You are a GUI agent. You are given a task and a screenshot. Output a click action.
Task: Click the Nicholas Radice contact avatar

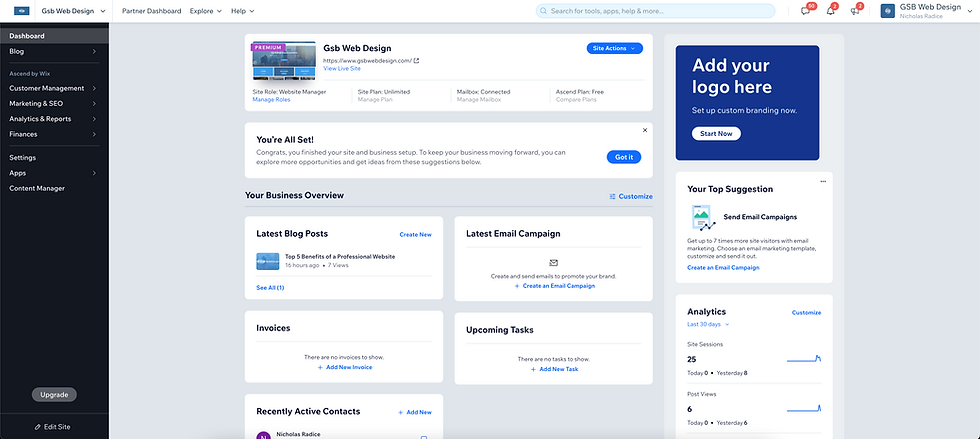point(263,435)
